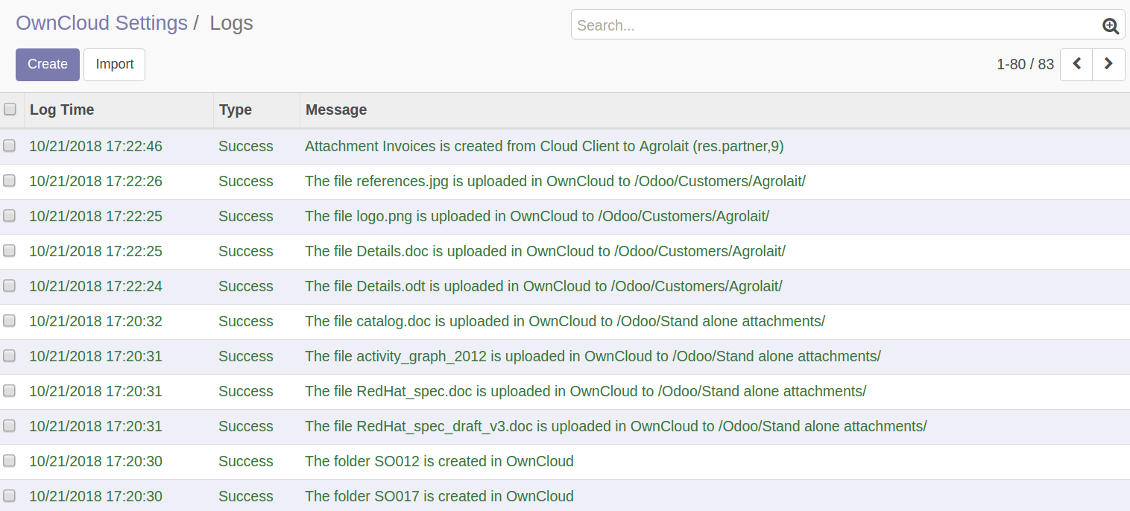
Task: Click the search magnifier icon
Action: click(x=1110, y=27)
